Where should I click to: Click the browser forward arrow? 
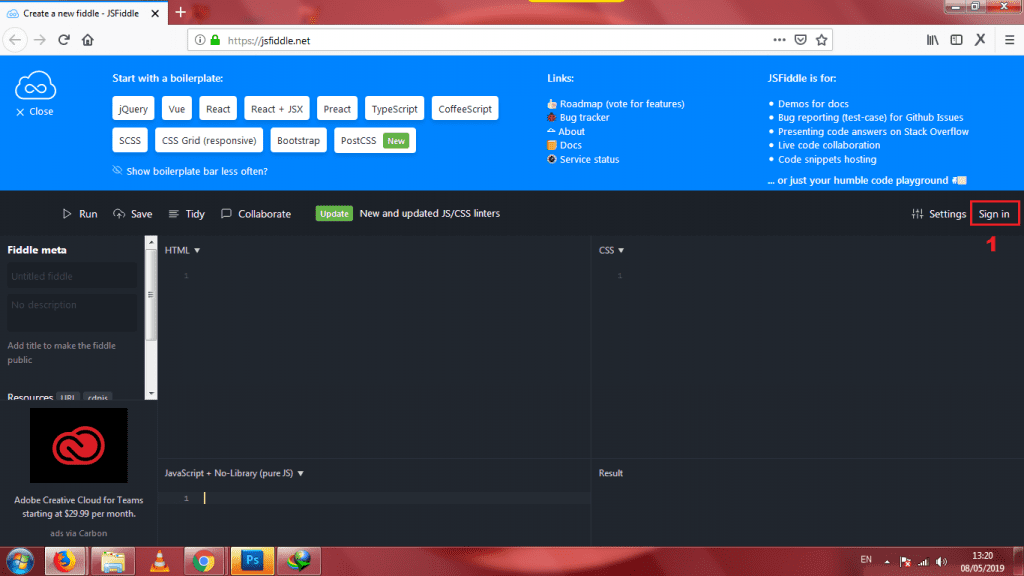[x=40, y=40]
